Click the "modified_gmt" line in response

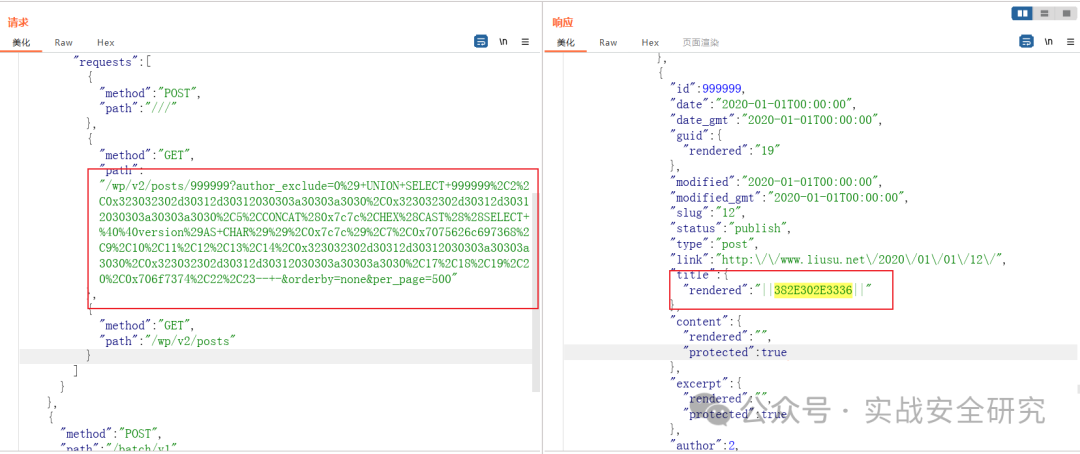tap(789, 197)
